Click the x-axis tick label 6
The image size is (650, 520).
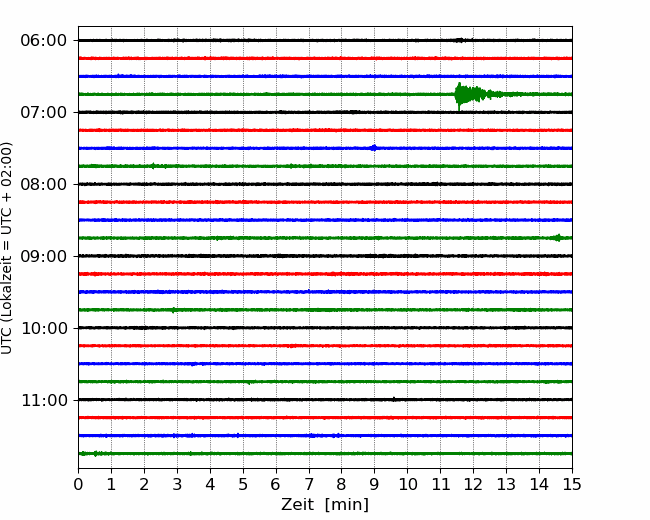[x=276, y=484]
